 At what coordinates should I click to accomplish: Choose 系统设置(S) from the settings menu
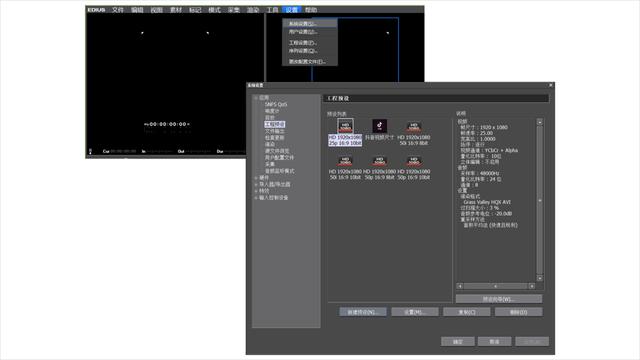coord(310,24)
